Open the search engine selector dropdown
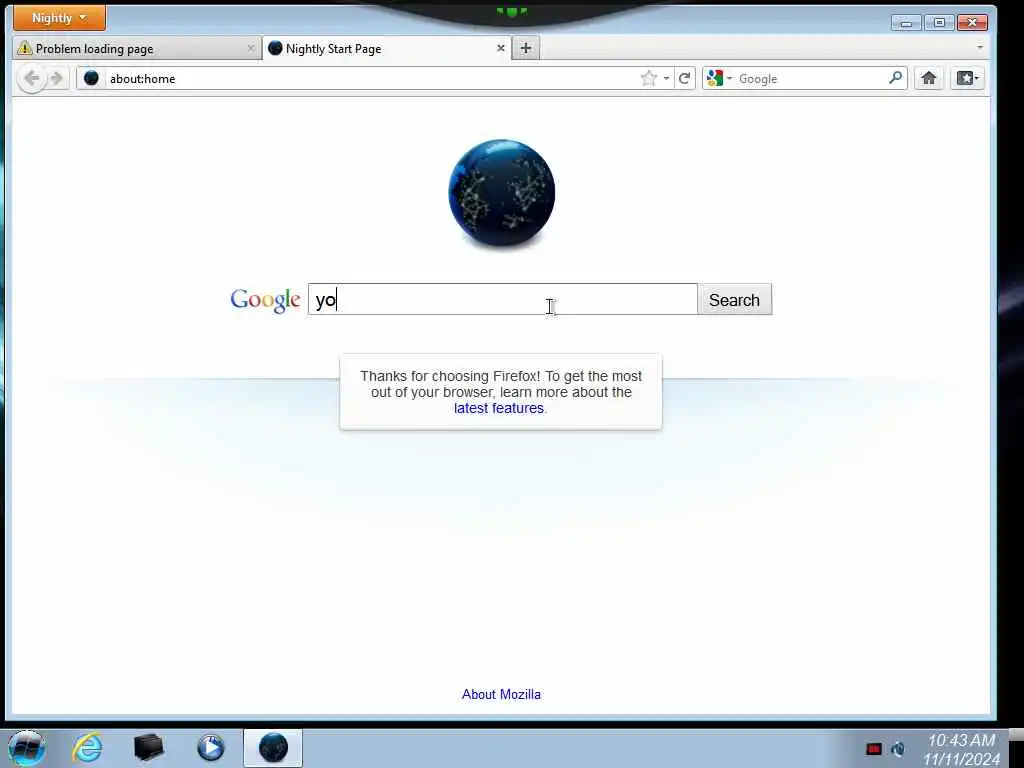The height and width of the screenshot is (768, 1024). [x=719, y=78]
